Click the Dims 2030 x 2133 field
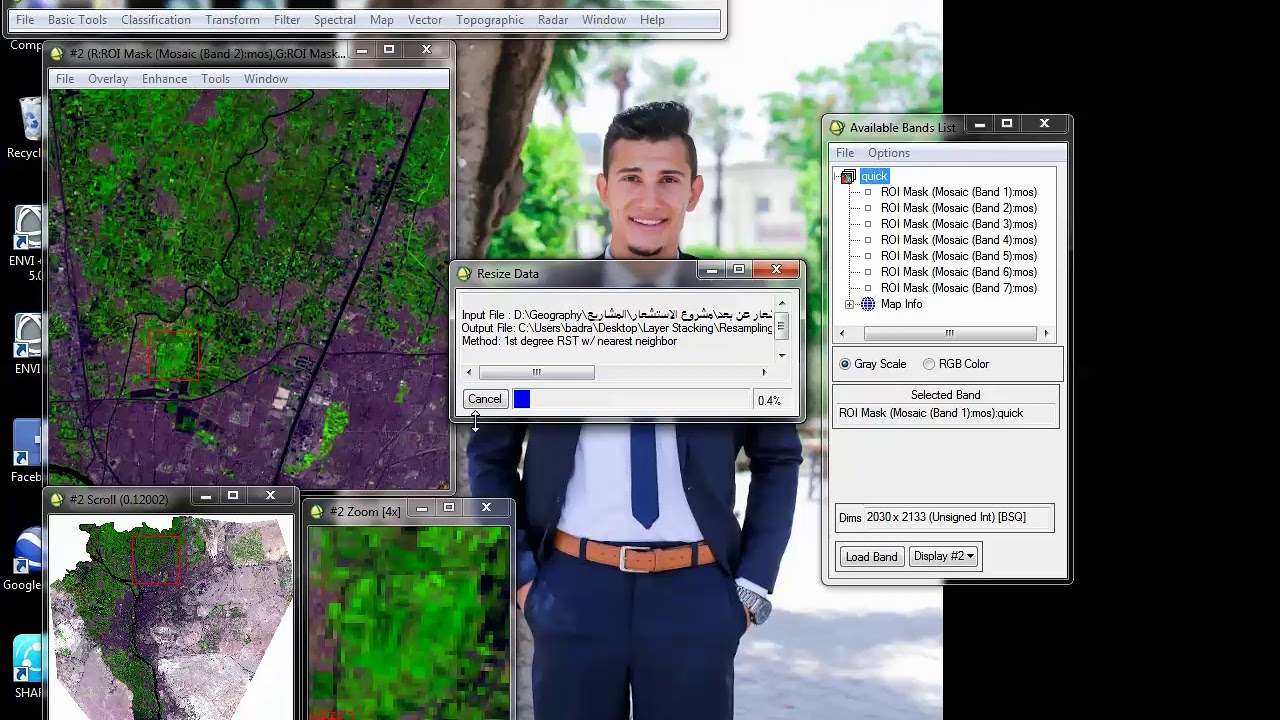Image resolution: width=1280 pixels, height=720 pixels. click(957, 518)
